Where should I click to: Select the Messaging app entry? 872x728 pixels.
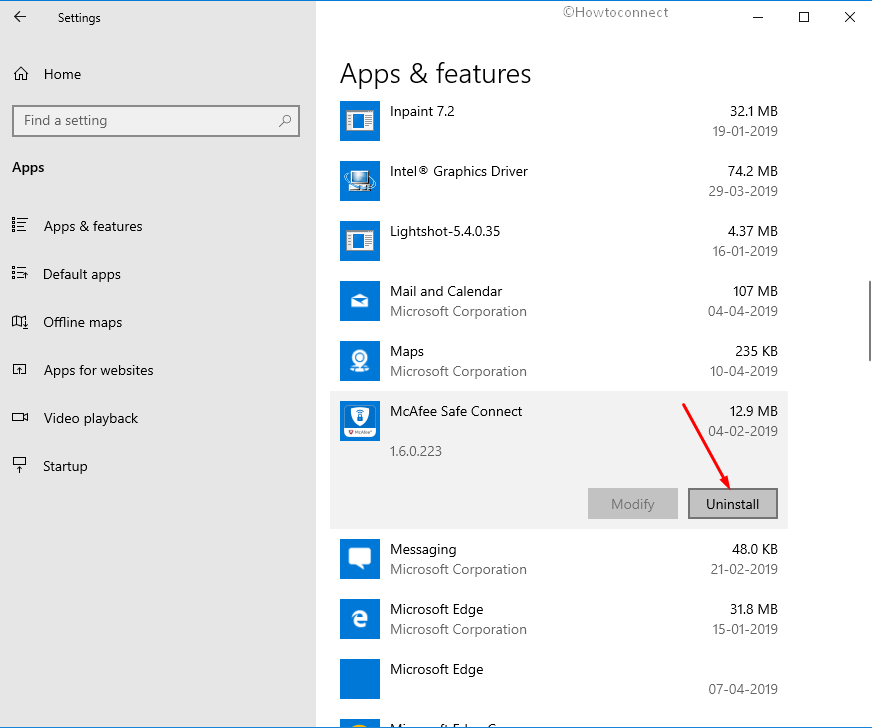pos(423,549)
